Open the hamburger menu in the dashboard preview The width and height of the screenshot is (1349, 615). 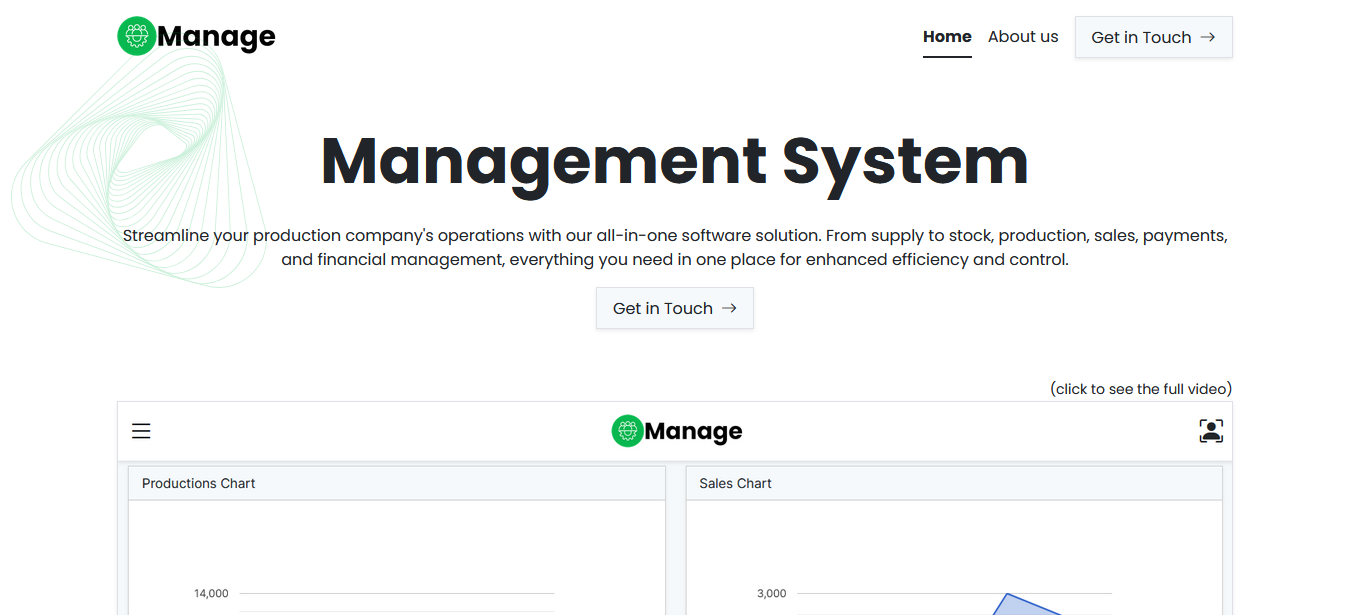141,430
